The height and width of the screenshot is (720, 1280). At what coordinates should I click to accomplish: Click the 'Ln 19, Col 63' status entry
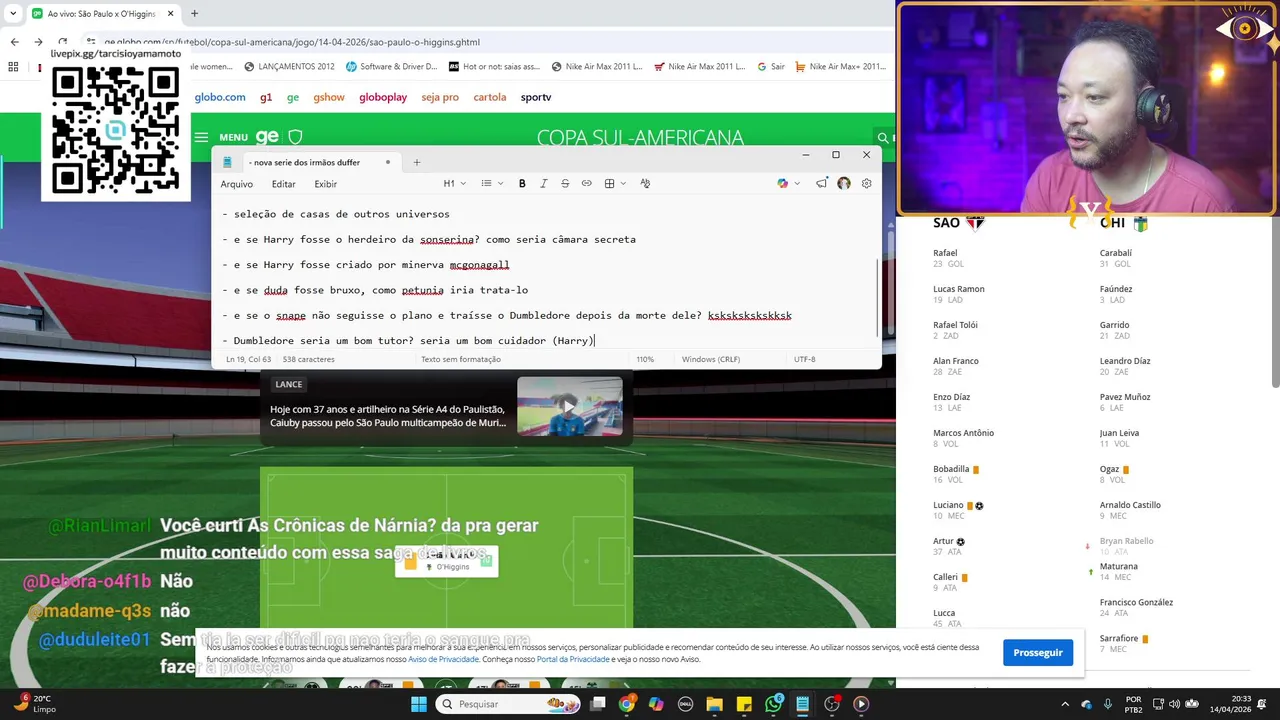[248, 359]
